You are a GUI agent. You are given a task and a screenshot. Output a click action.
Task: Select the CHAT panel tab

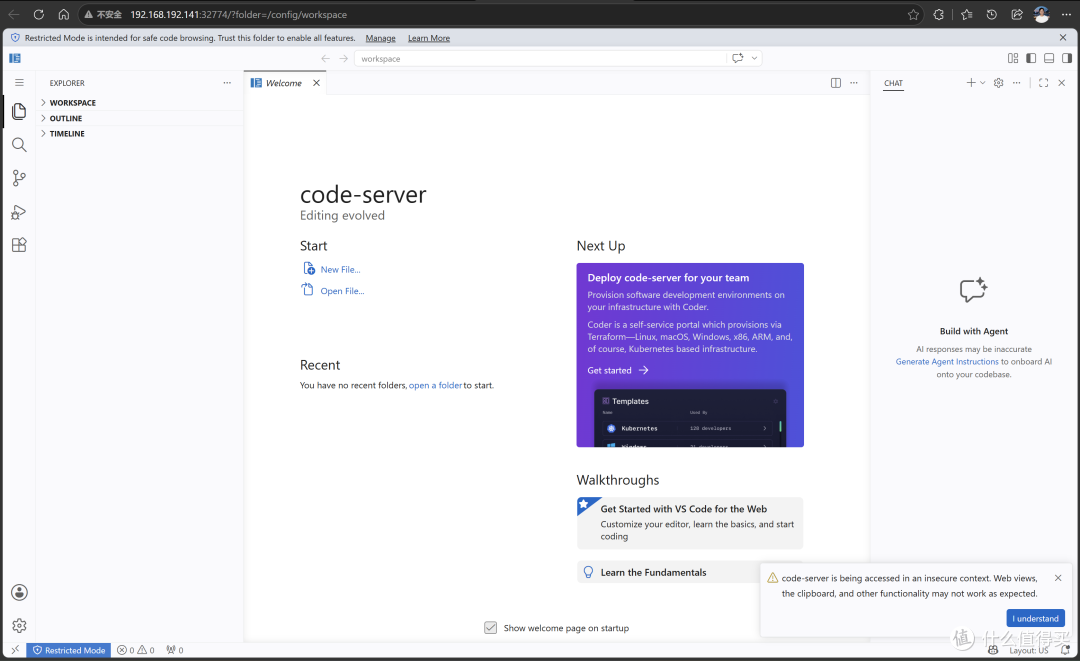pyautogui.click(x=893, y=83)
